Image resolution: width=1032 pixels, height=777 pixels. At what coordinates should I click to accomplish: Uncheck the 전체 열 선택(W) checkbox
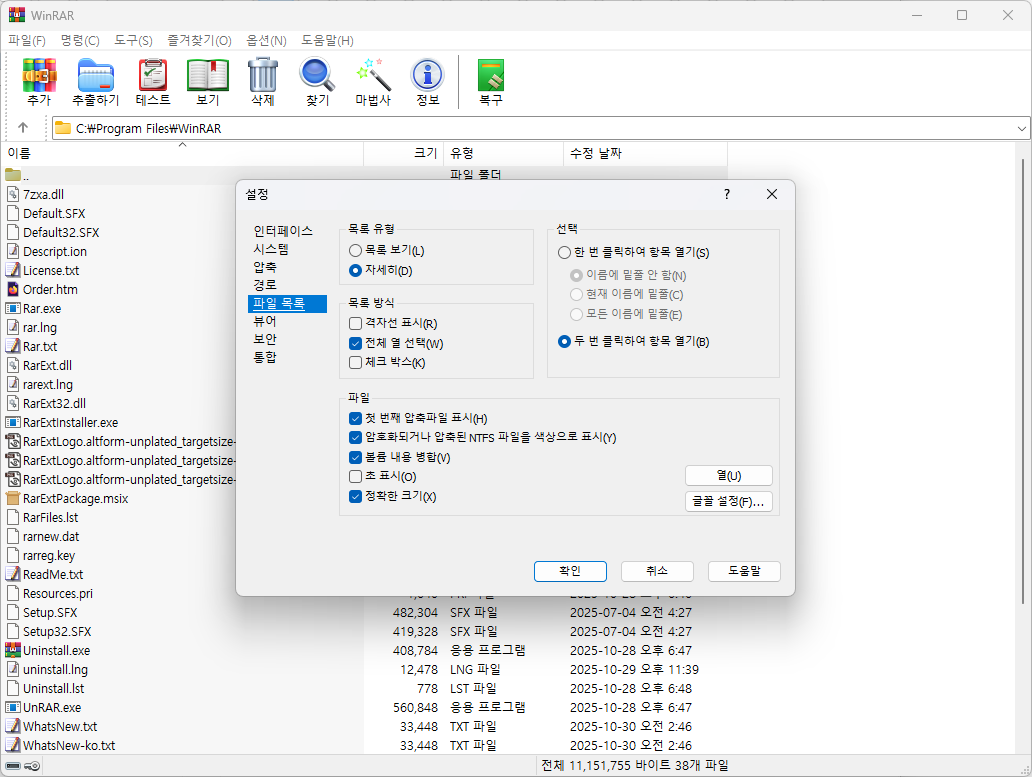click(x=355, y=343)
